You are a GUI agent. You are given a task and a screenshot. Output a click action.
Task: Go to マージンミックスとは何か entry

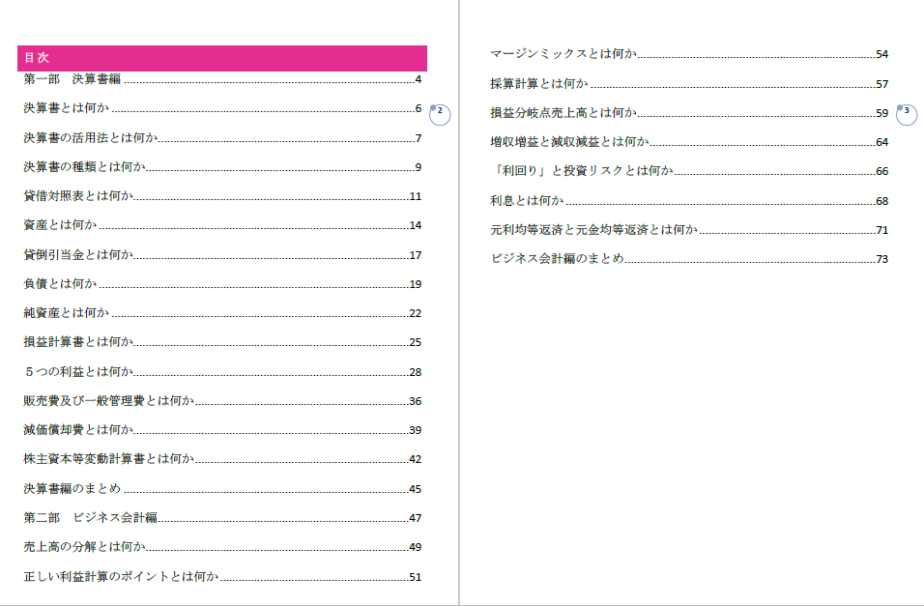(563, 54)
